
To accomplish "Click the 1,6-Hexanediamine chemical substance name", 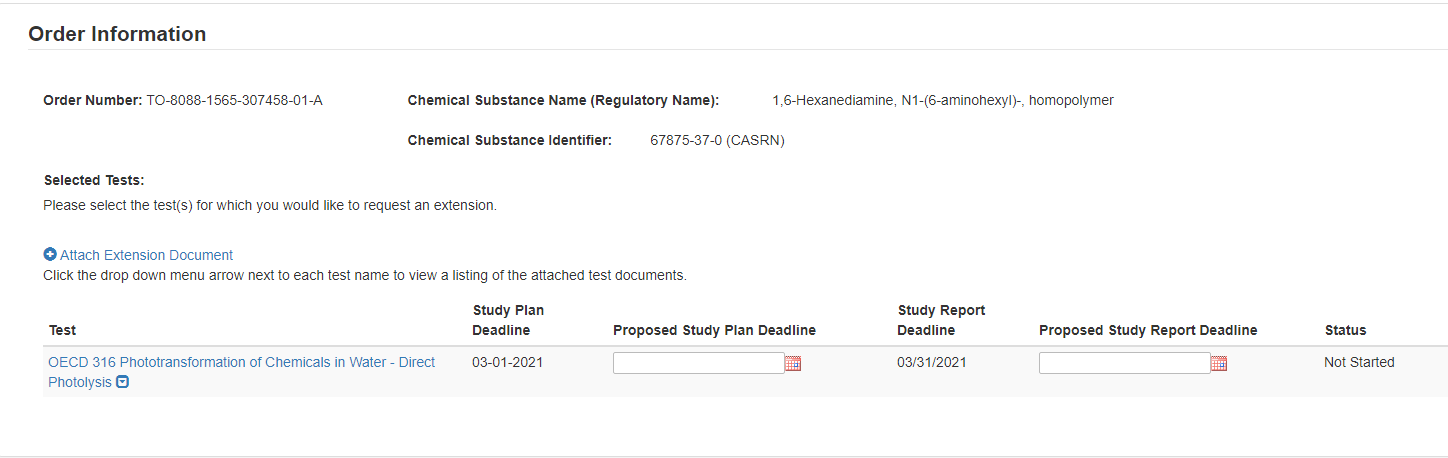I will [942, 100].
